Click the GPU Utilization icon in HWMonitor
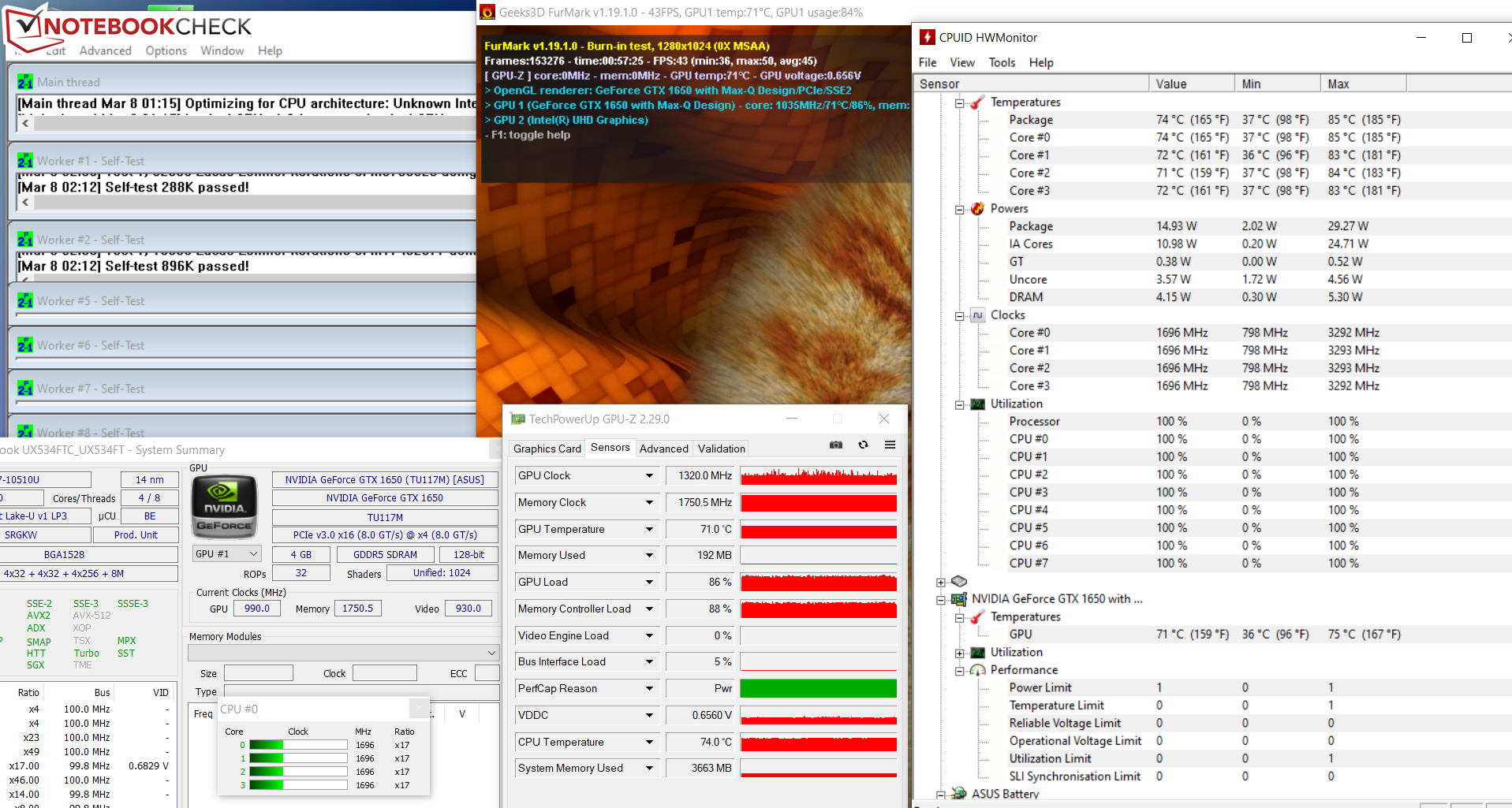 click(977, 653)
